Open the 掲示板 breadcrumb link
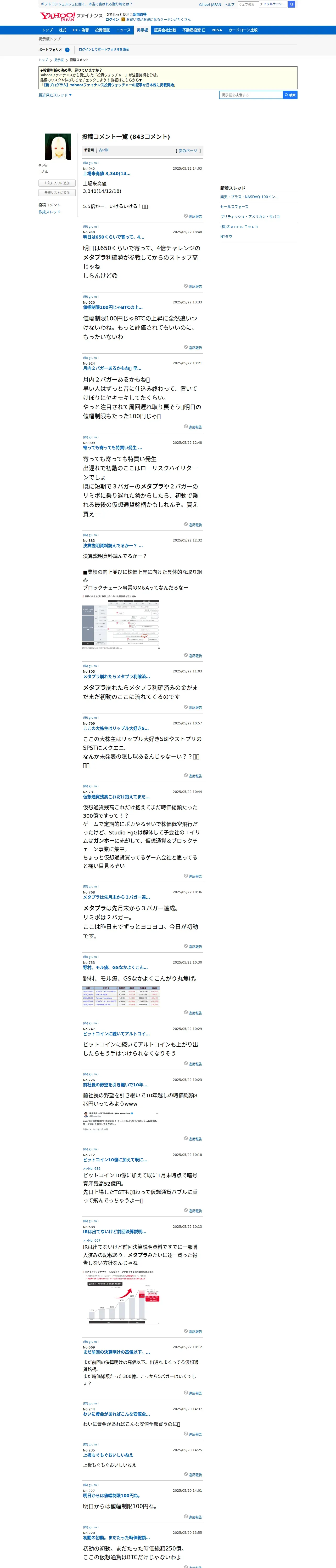The height and width of the screenshot is (1568, 336). 59,60
